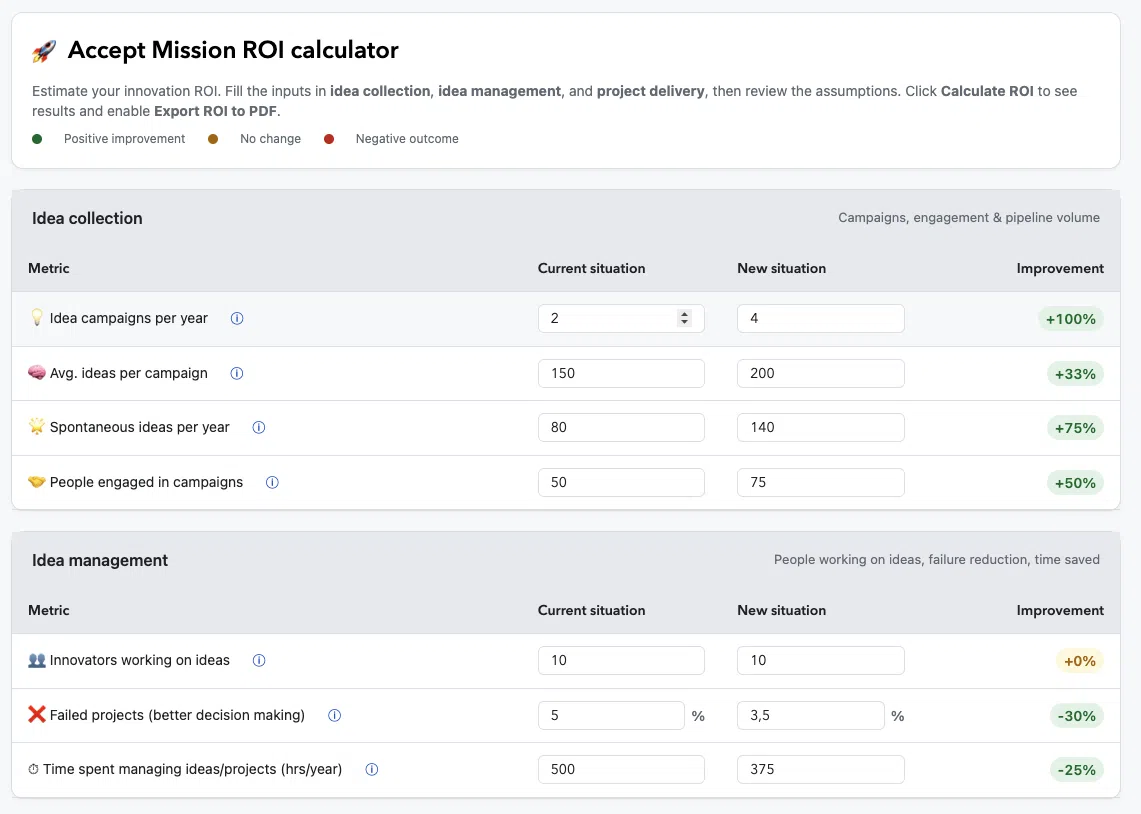Image resolution: width=1141 pixels, height=814 pixels.
Task: Click 'Time spent managing ideas/projects (hrs/year)' label
Action: 192,769
